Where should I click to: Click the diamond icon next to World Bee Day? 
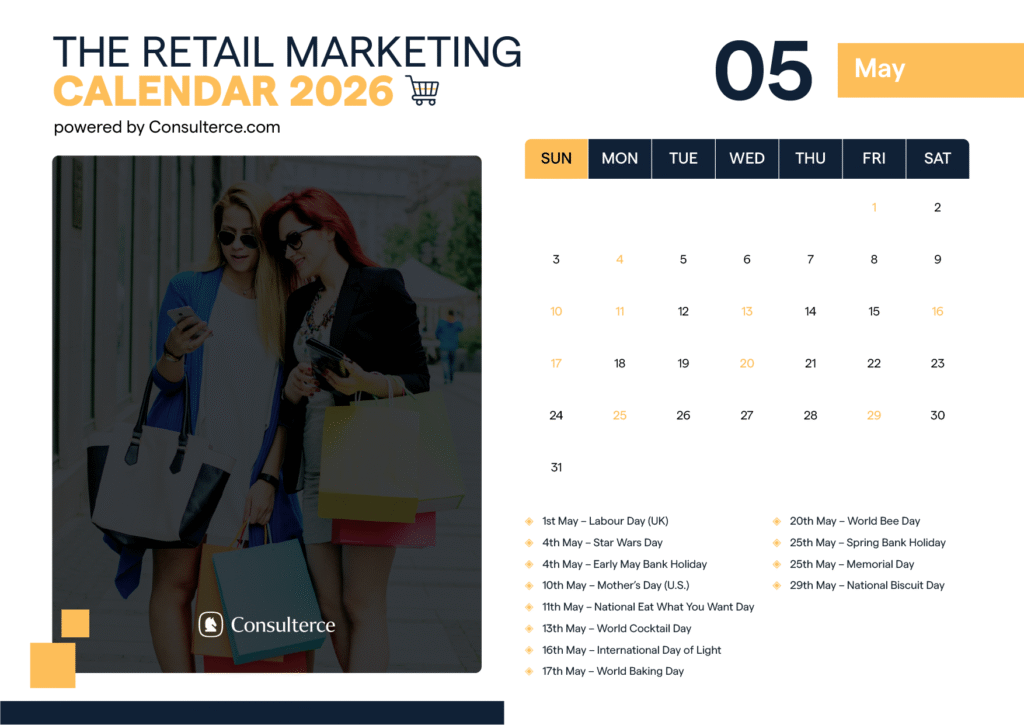pyautogui.click(x=778, y=521)
